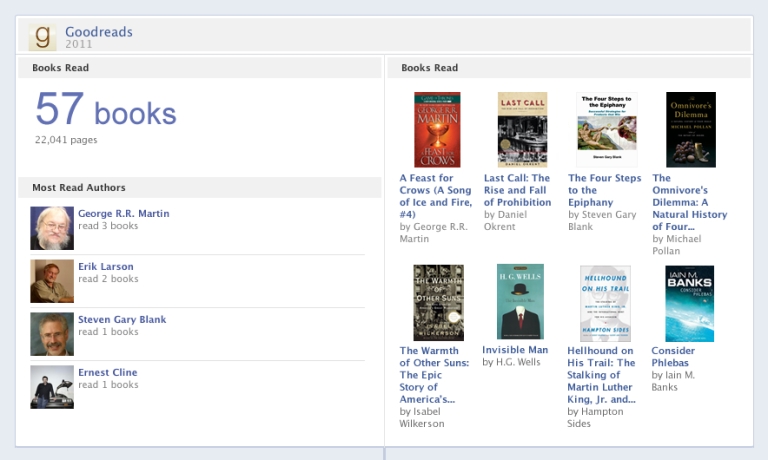Open The Four Steps to the Epiphany link
This screenshot has height=460, width=768.
click(x=604, y=190)
